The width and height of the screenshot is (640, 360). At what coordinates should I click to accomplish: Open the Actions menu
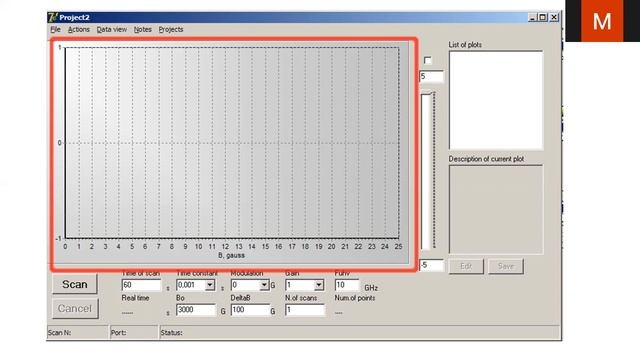(78, 29)
